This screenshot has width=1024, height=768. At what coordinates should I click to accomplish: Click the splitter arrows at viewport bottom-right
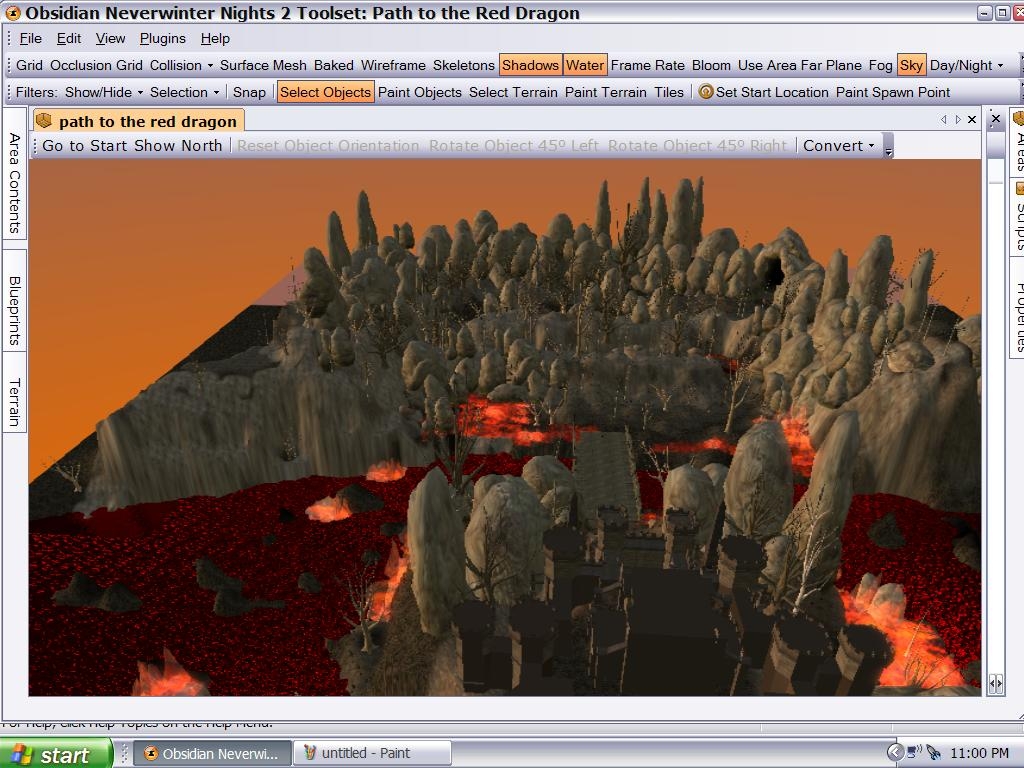point(995,684)
